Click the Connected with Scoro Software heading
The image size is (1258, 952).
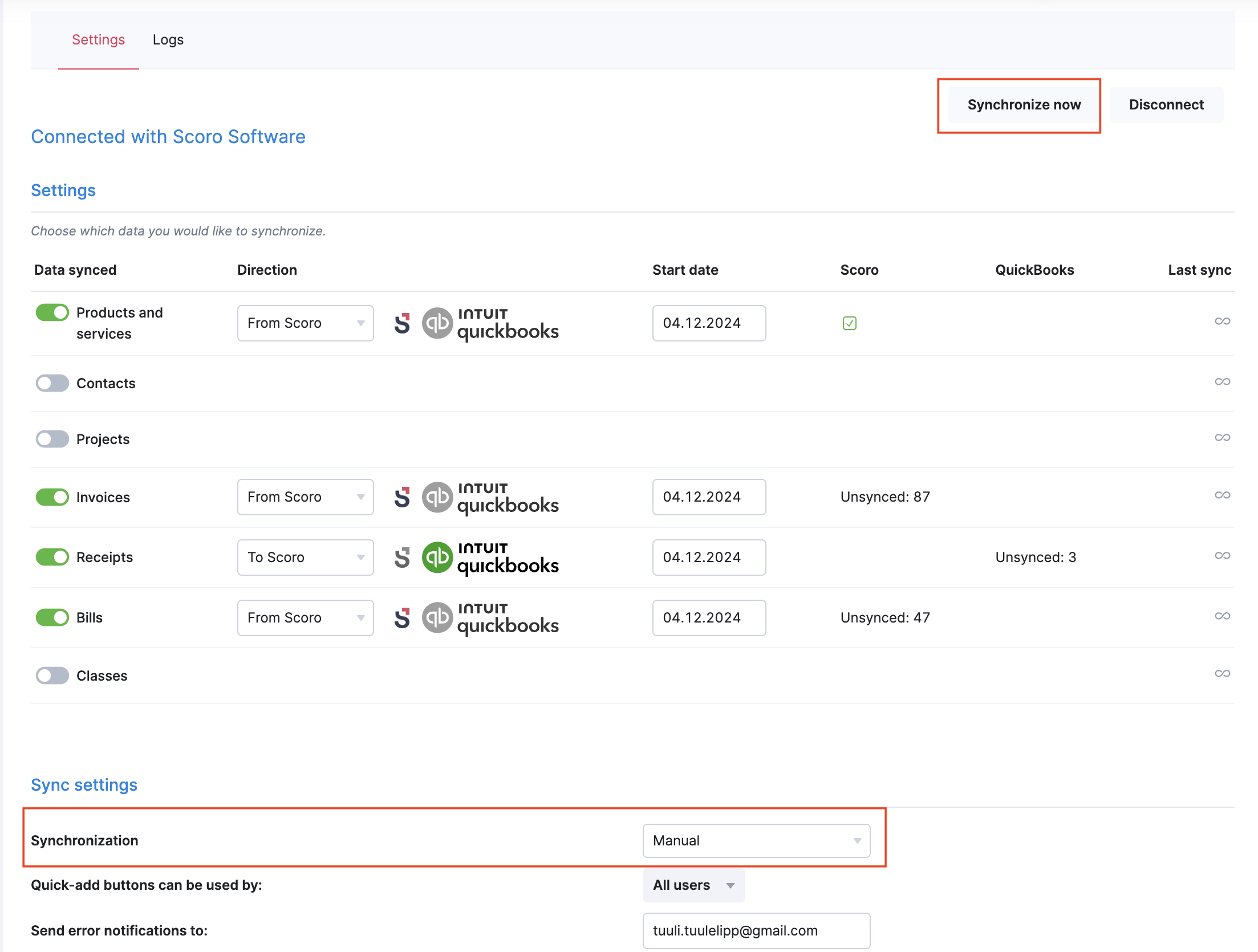(168, 137)
